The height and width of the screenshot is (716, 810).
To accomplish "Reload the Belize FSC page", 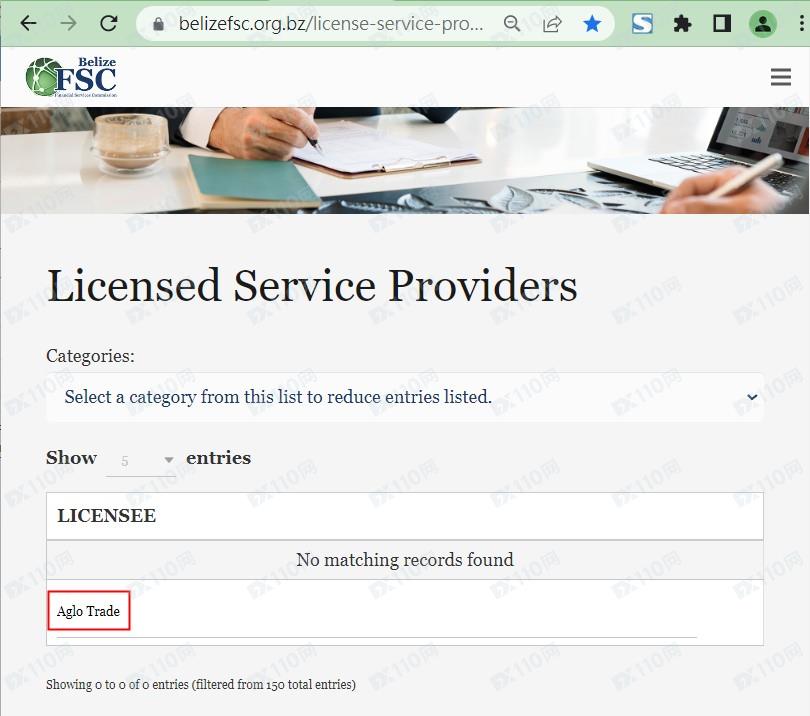I will click(x=108, y=23).
